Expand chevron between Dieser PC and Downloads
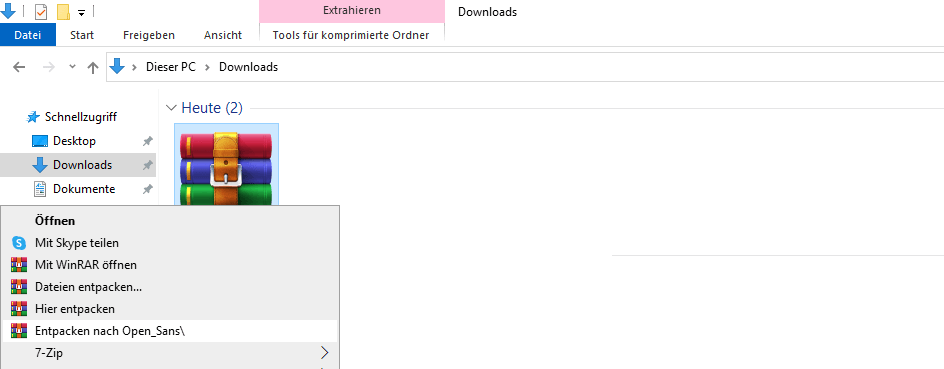This screenshot has width=944, height=369. (207, 67)
